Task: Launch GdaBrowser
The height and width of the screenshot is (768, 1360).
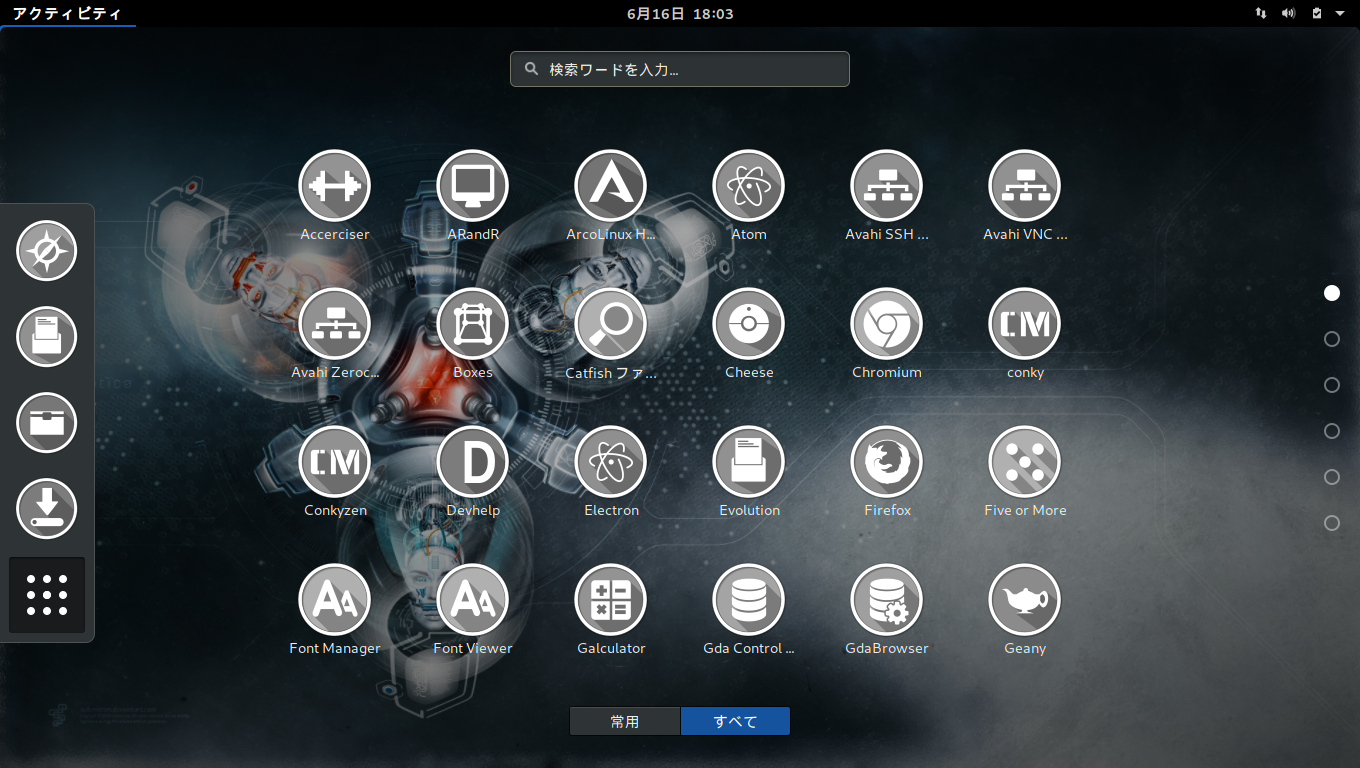Action: [x=887, y=600]
